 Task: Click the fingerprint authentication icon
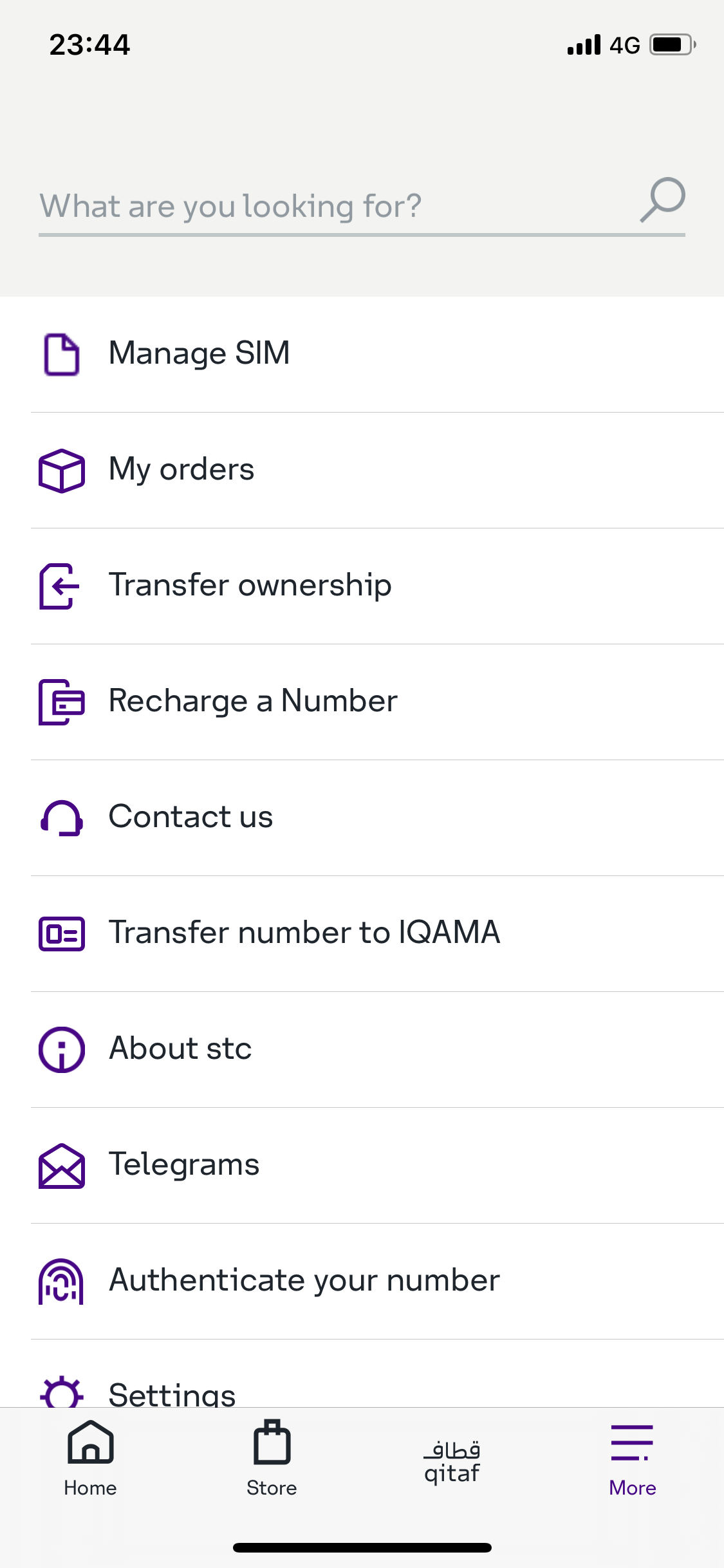click(61, 1281)
